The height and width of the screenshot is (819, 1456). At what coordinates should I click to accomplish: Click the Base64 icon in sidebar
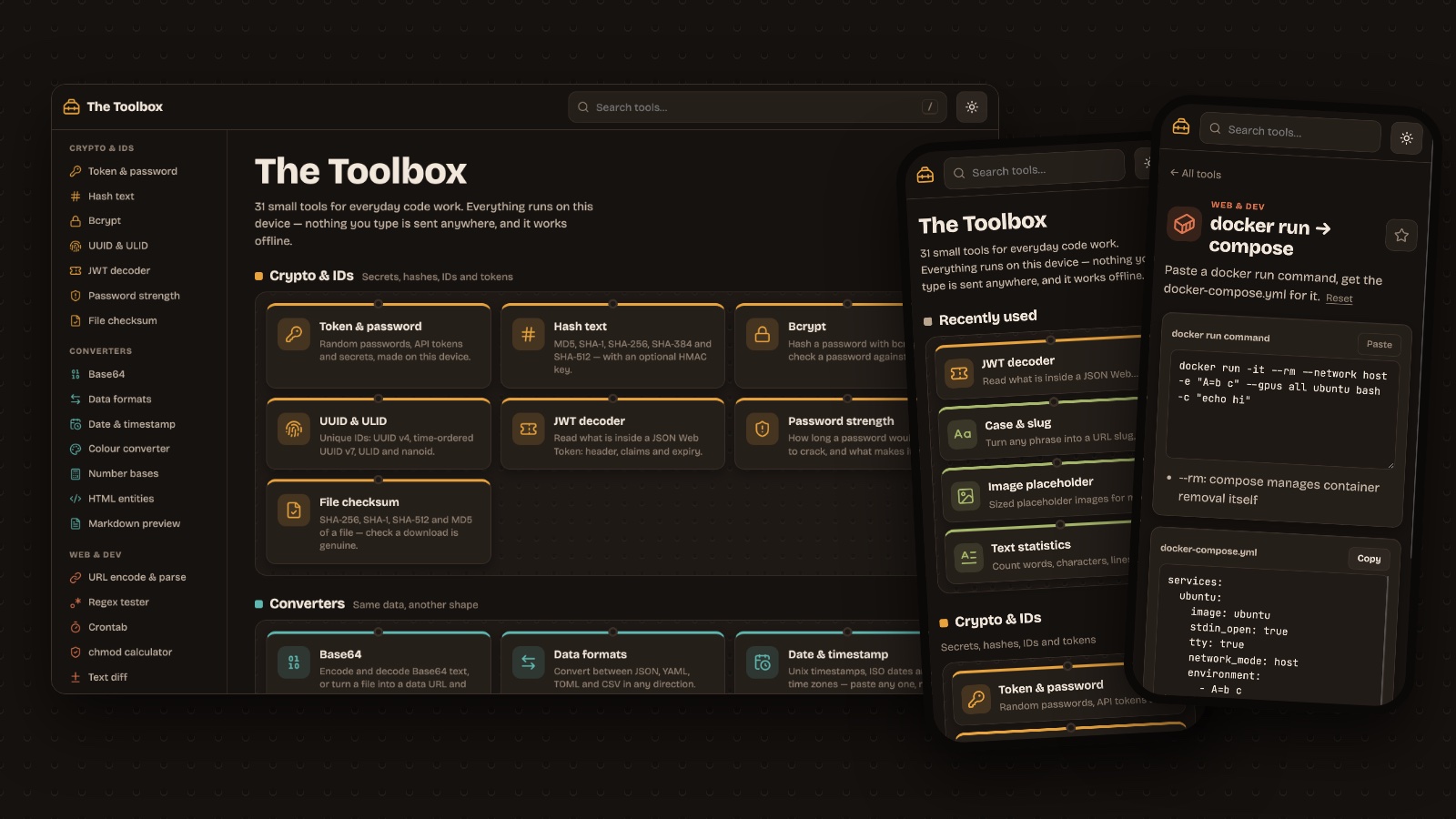click(76, 374)
